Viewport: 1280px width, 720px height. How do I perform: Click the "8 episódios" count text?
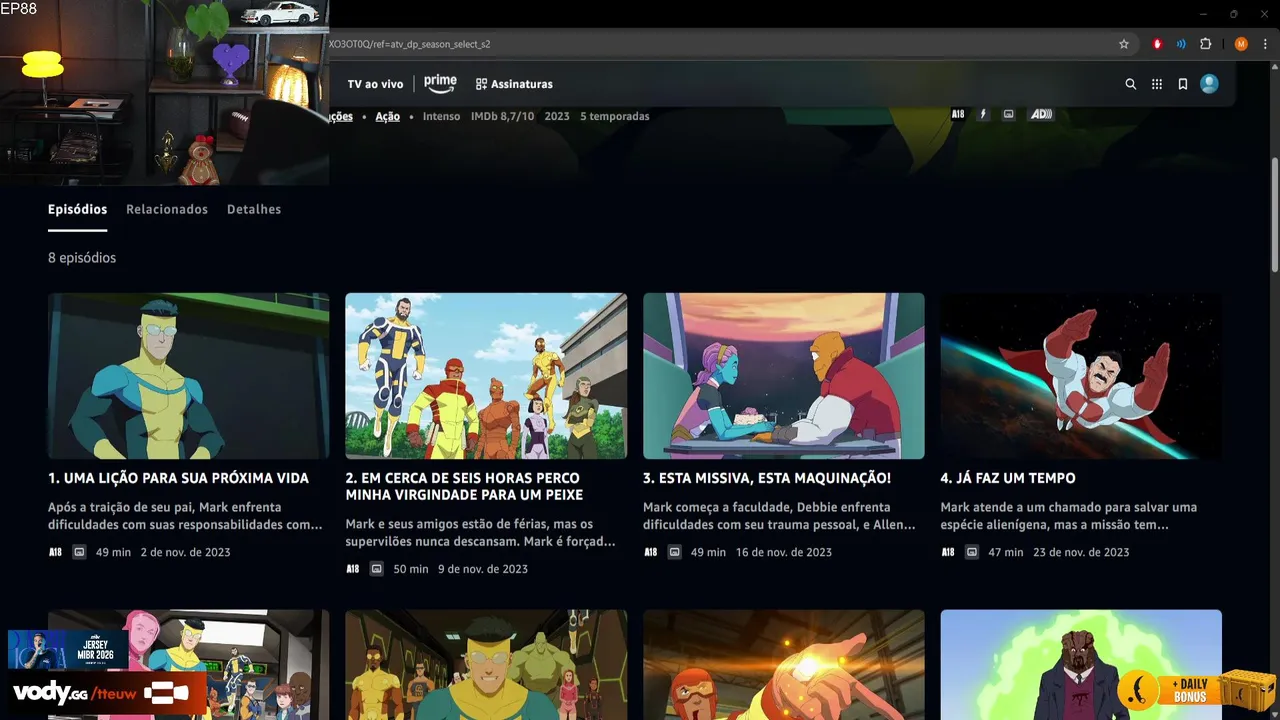(x=82, y=258)
